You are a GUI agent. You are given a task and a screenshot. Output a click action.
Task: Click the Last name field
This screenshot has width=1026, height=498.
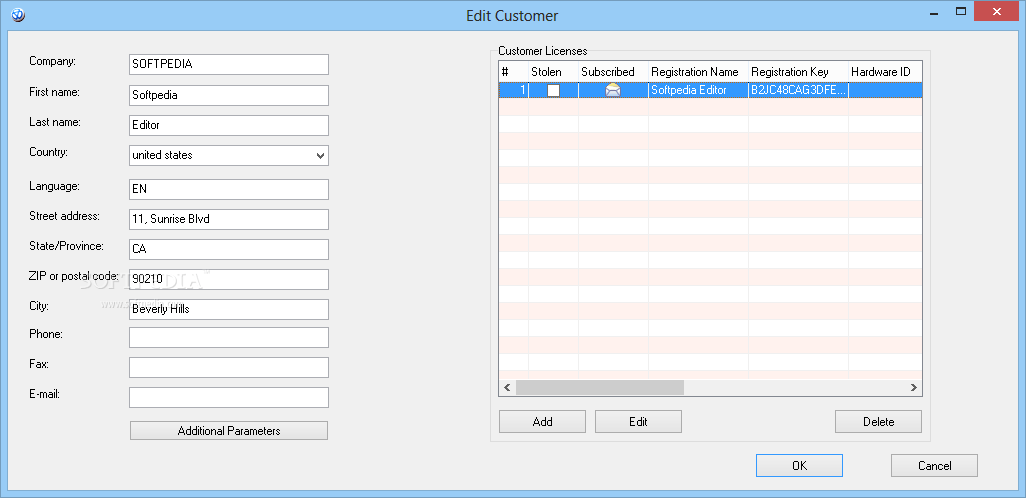point(229,125)
